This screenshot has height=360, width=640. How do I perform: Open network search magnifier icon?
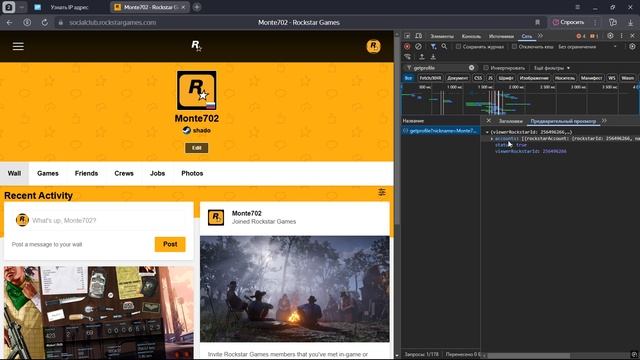coord(444,47)
